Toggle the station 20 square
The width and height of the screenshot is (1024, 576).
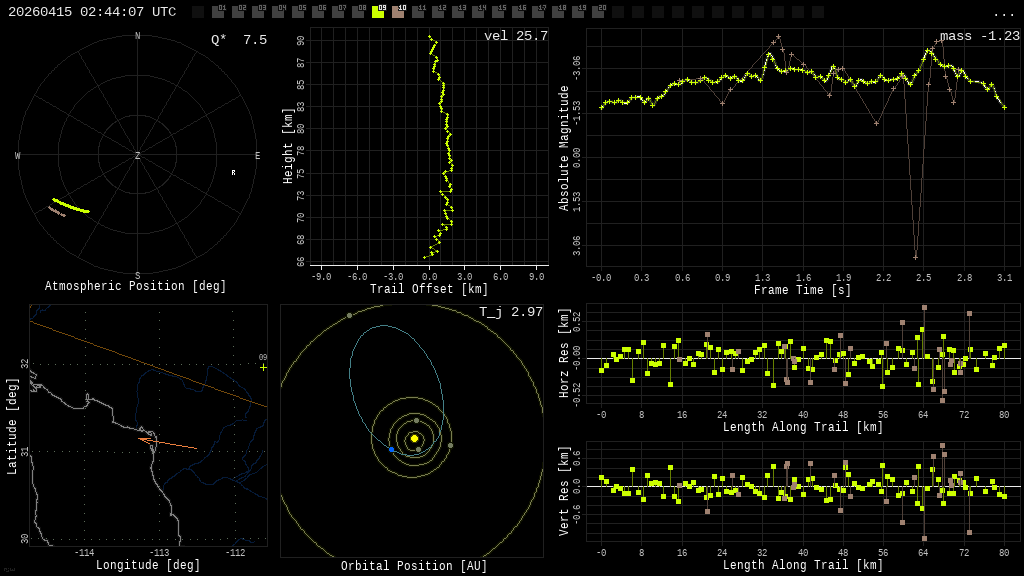(x=598, y=12)
